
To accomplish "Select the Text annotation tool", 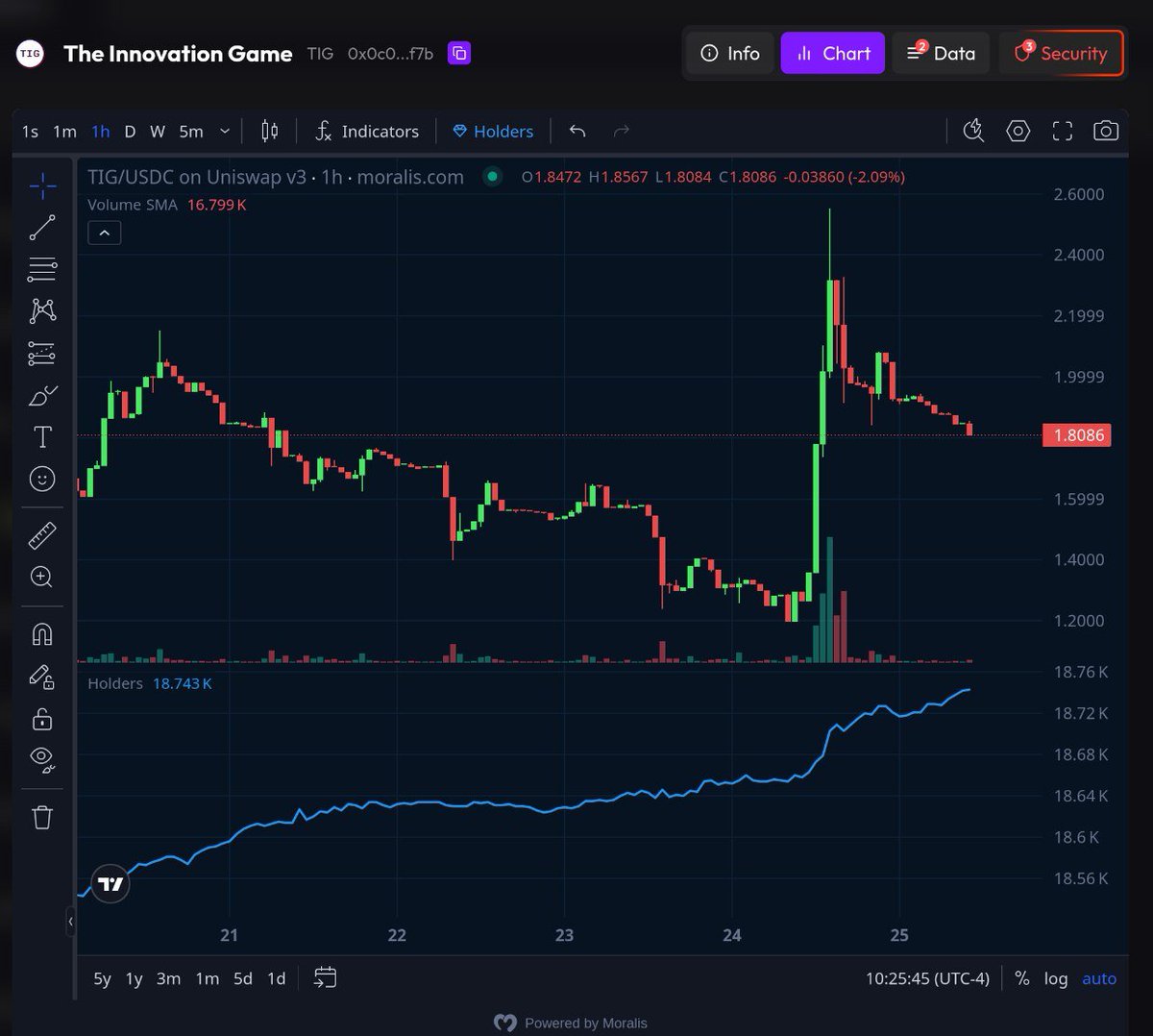I will [42, 436].
